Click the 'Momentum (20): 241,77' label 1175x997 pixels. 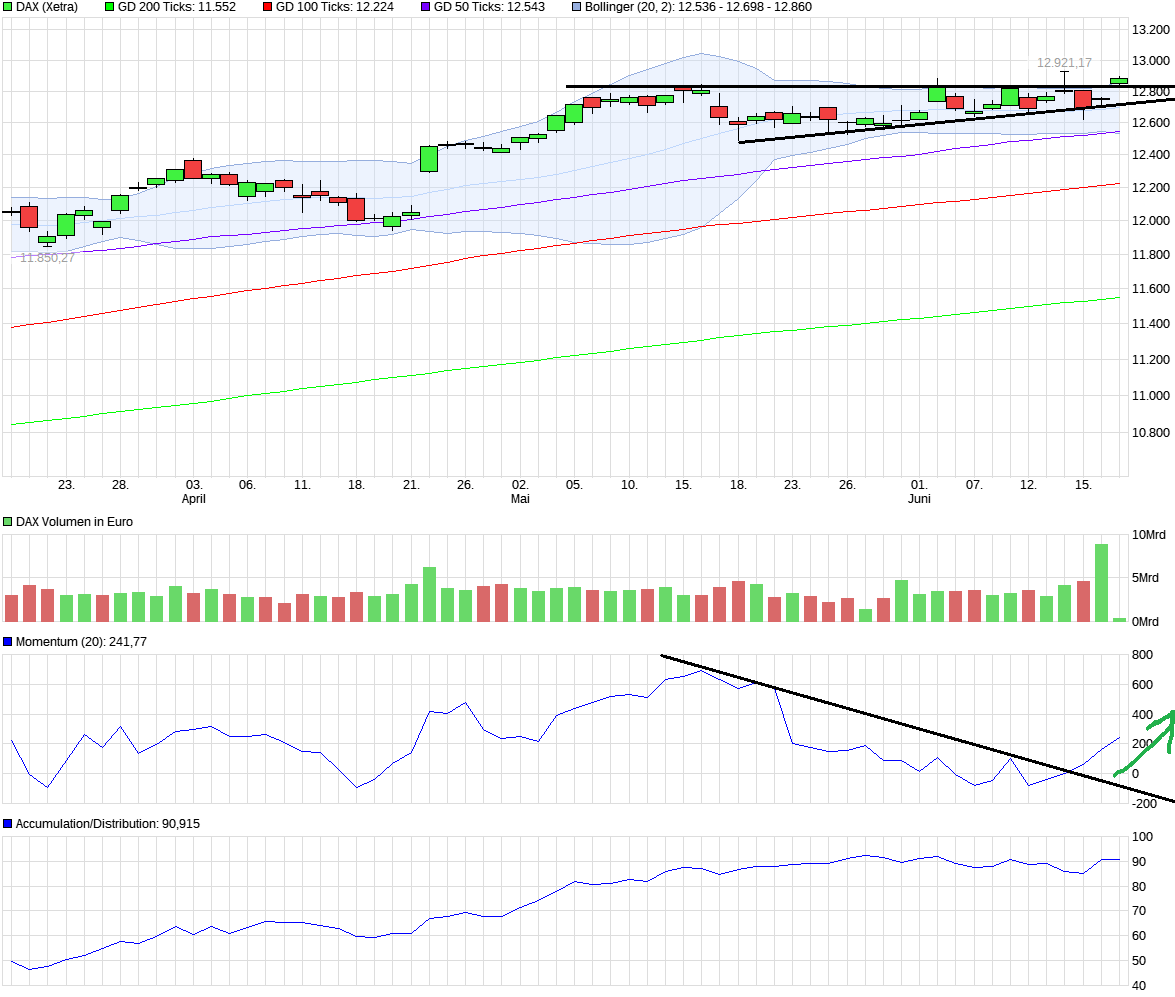click(81, 642)
